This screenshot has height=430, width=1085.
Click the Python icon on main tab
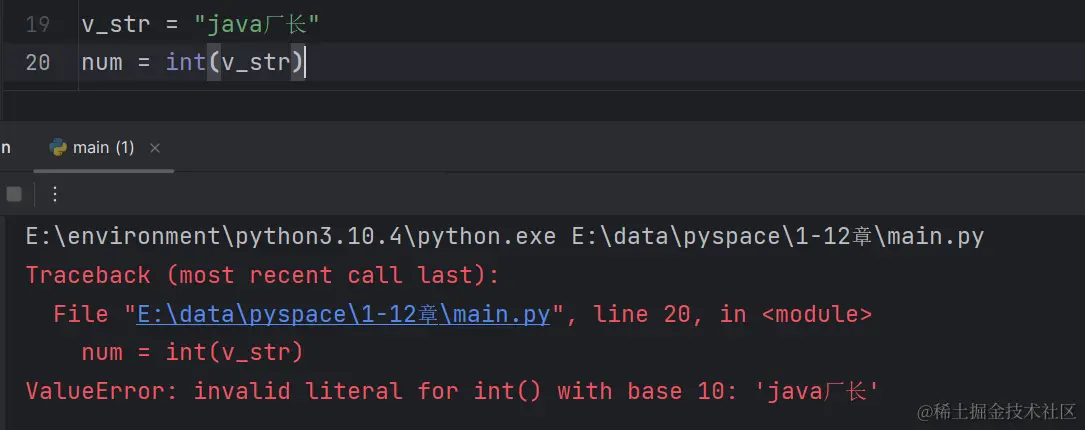58,147
